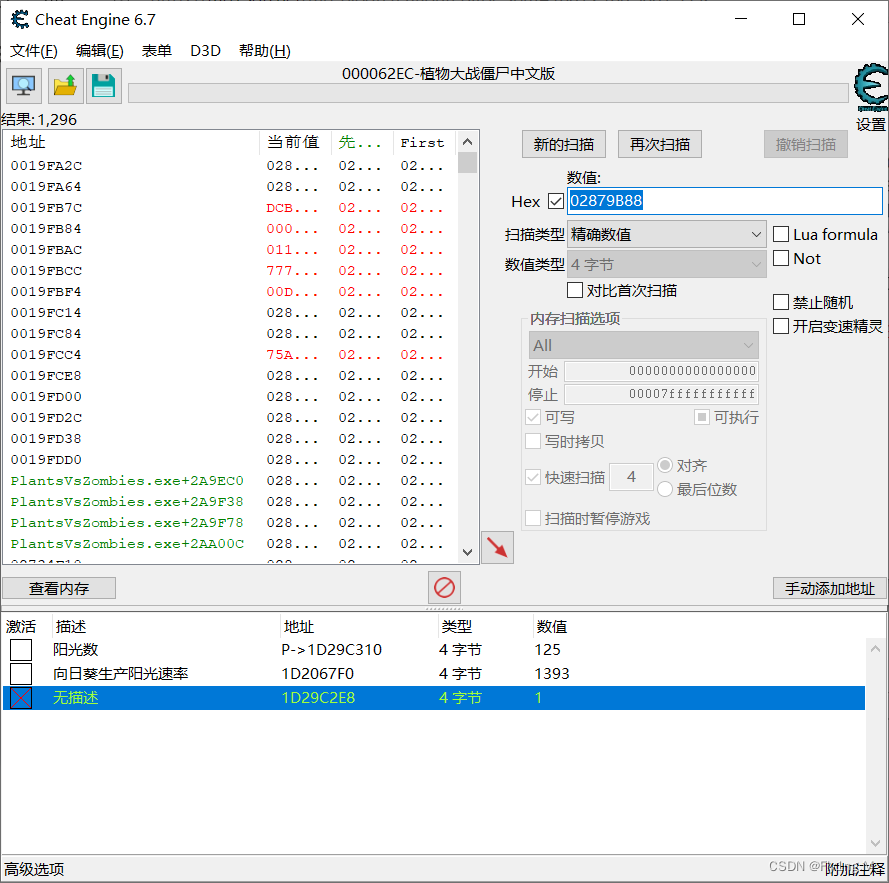Enable the 开启变速精灵 checkbox

pyautogui.click(x=781, y=326)
